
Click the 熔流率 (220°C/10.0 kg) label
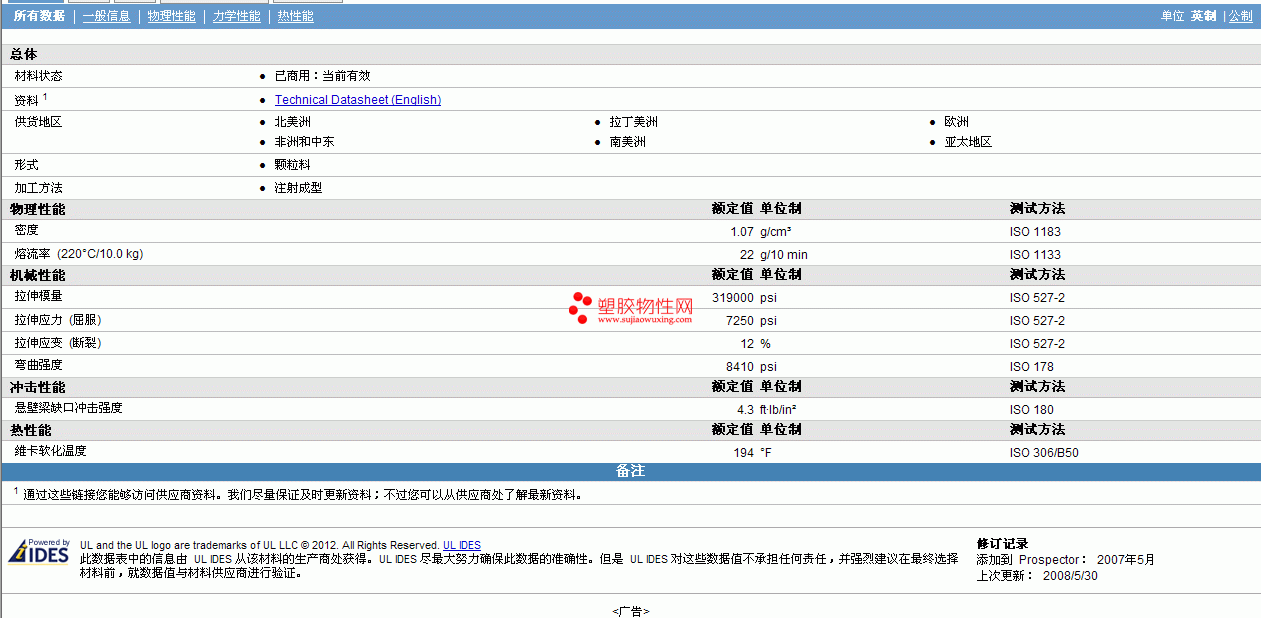(x=79, y=254)
